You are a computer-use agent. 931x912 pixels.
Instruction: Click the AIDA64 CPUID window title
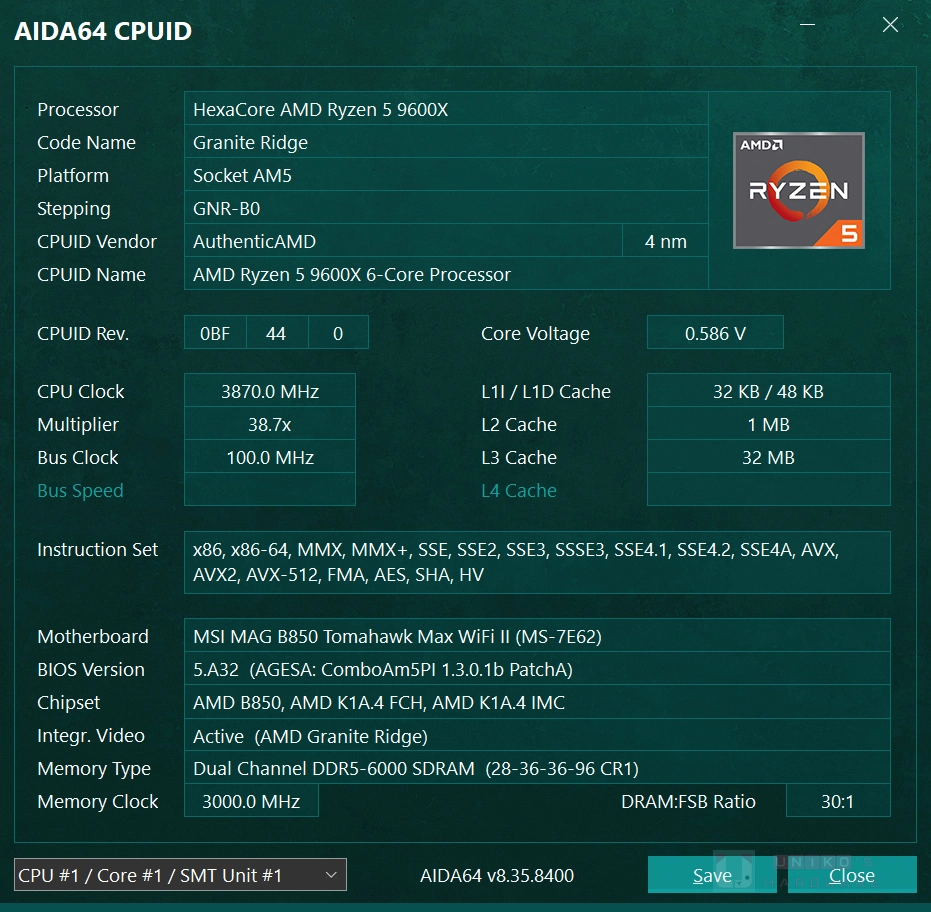point(103,31)
